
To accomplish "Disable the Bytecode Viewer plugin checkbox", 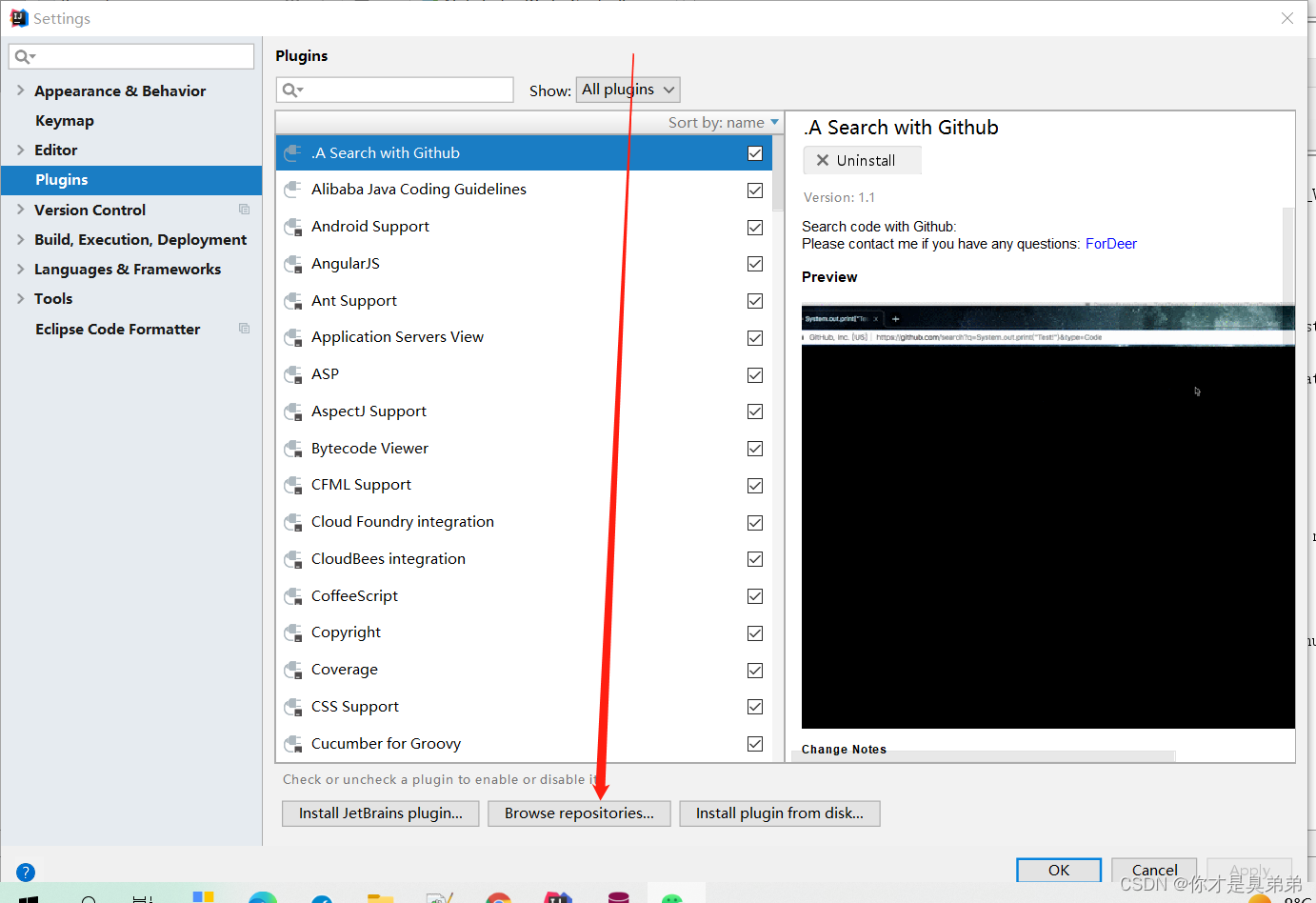I will [754, 448].
